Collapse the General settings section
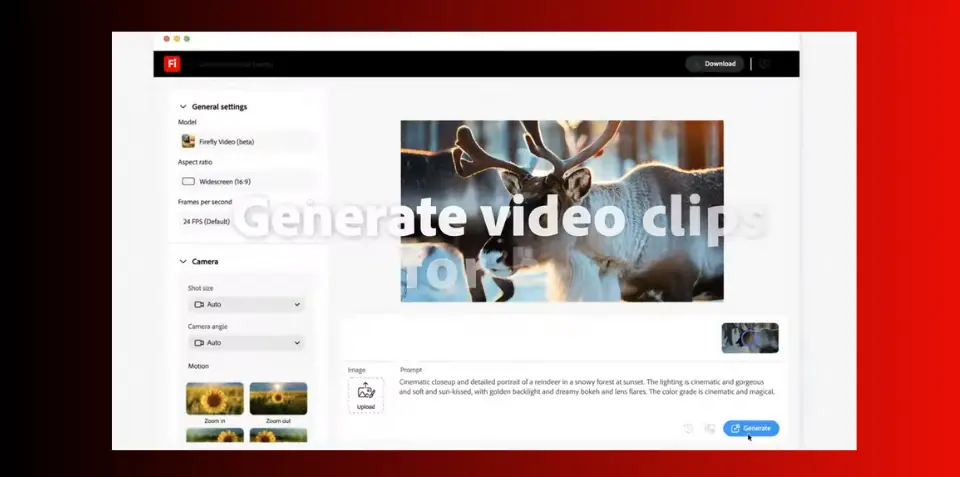This screenshot has height=477, width=960. click(x=183, y=107)
